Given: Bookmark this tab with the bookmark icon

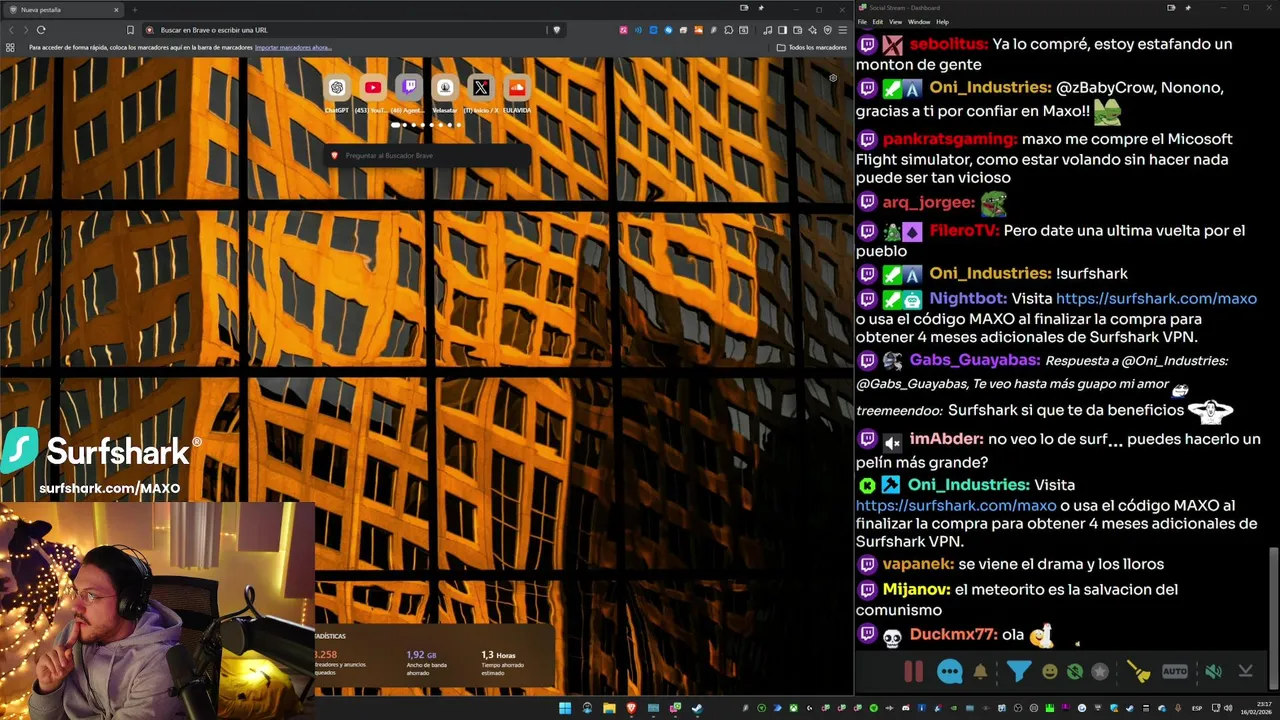Looking at the screenshot, I should point(130,30).
